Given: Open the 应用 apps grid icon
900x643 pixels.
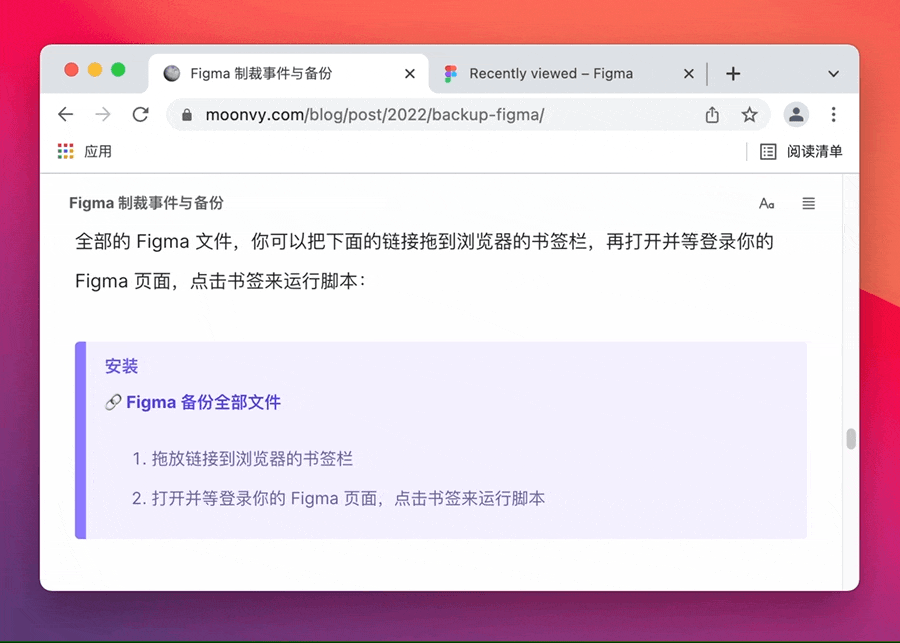Looking at the screenshot, I should click(65, 152).
